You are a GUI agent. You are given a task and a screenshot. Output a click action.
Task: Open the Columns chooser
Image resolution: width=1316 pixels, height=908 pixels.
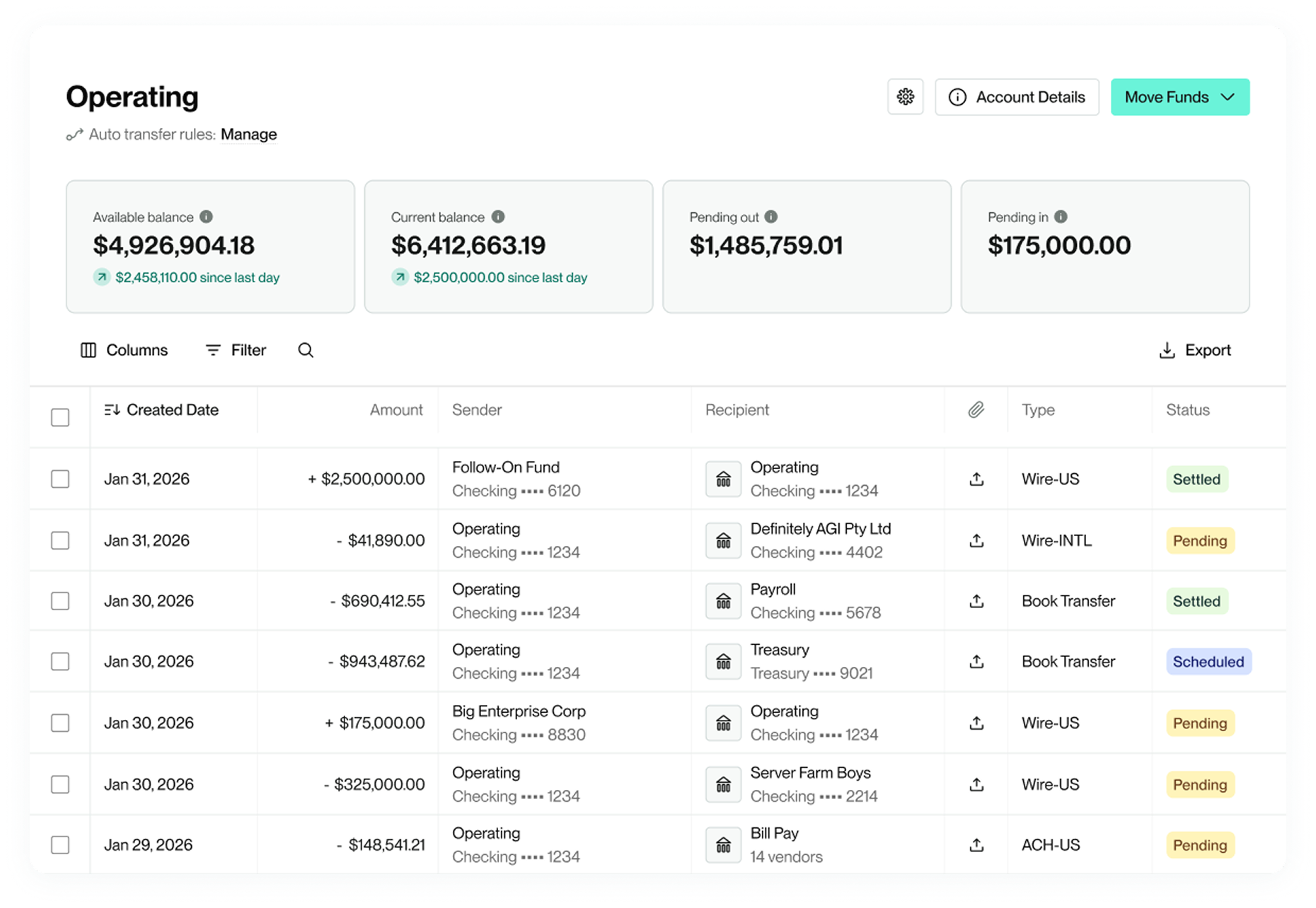coord(124,350)
